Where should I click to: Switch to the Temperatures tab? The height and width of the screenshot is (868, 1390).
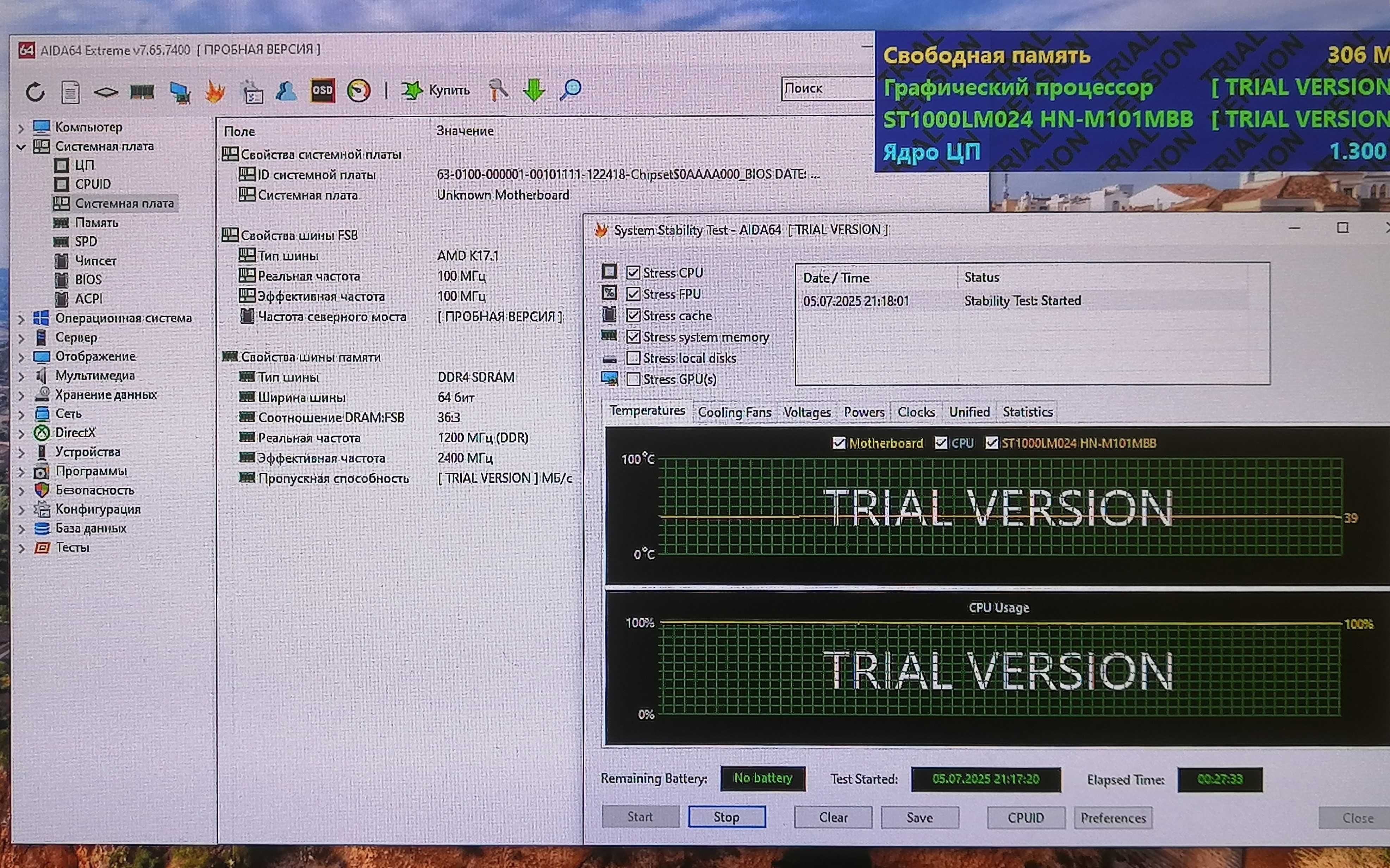pos(647,411)
